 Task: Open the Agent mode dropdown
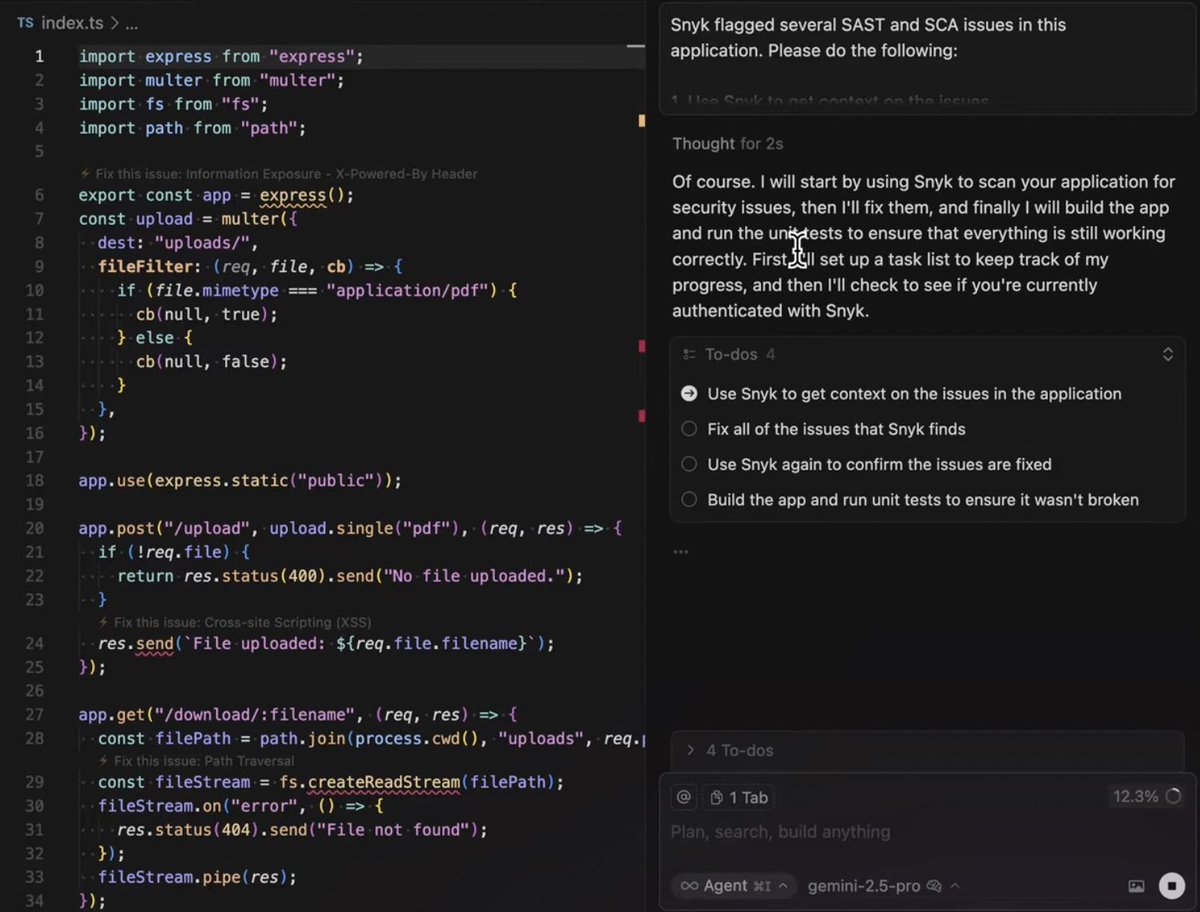point(736,886)
